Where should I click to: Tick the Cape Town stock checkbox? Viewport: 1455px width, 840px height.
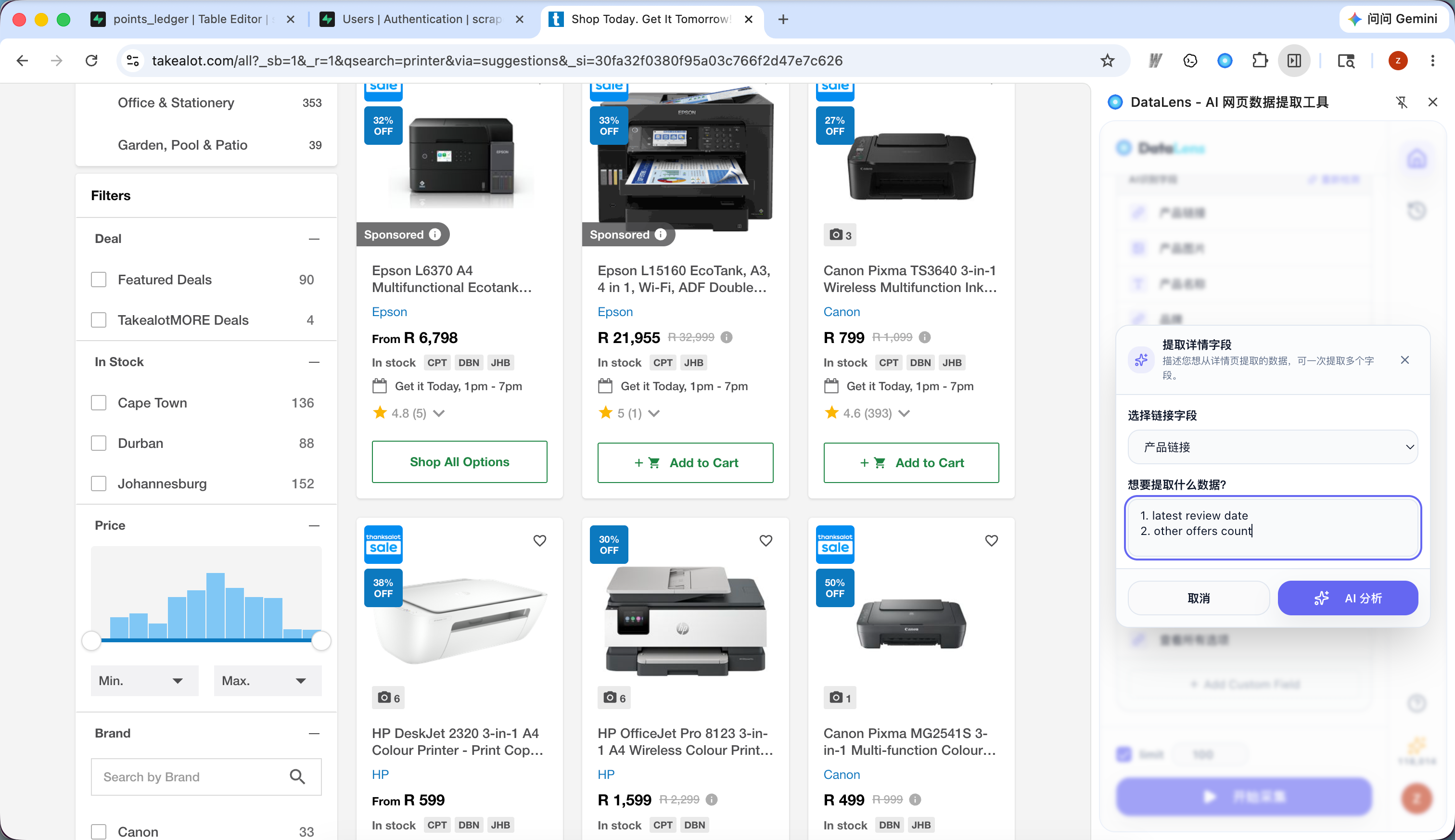[x=99, y=403]
